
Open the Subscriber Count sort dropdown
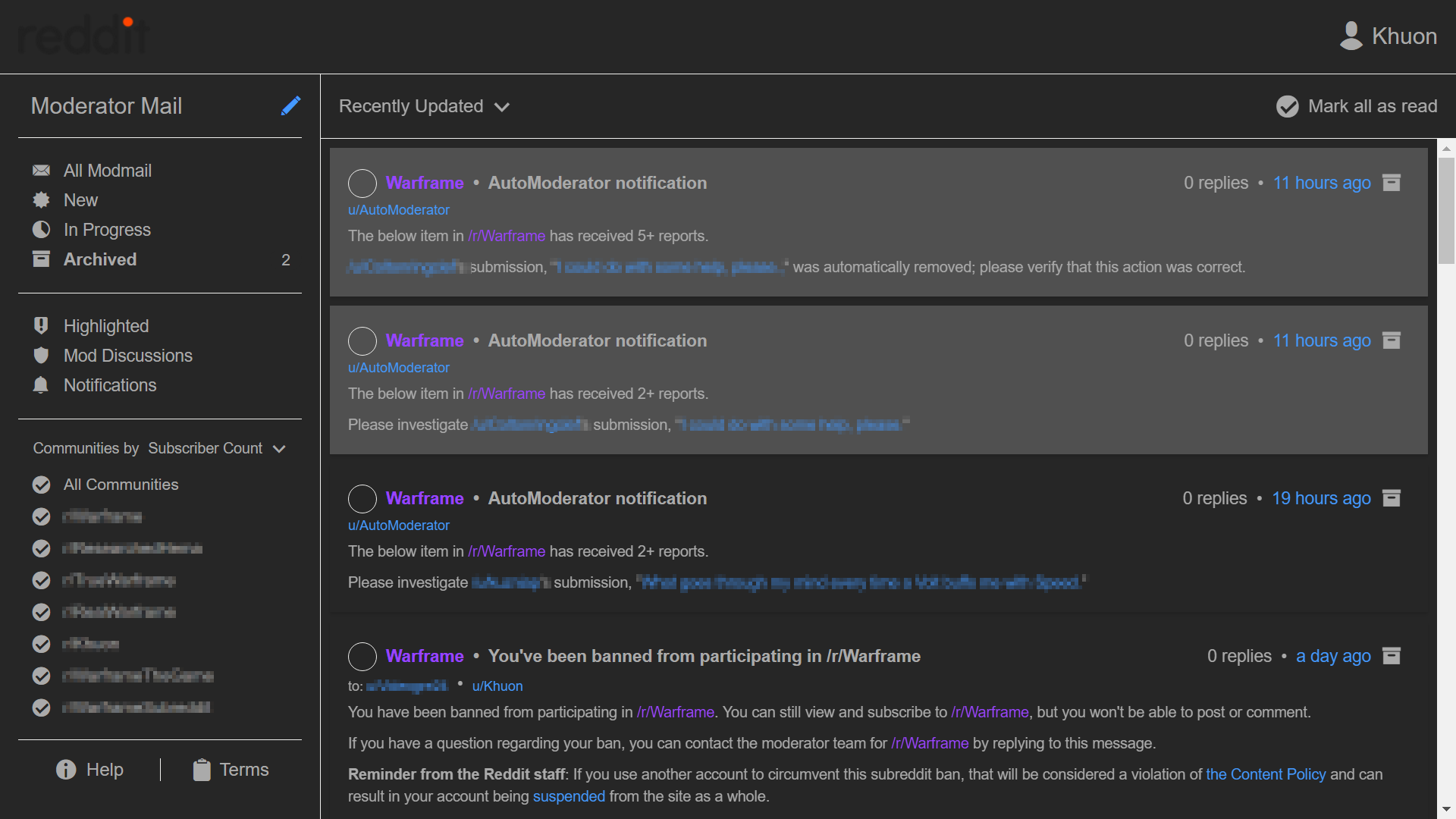[x=217, y=448]
